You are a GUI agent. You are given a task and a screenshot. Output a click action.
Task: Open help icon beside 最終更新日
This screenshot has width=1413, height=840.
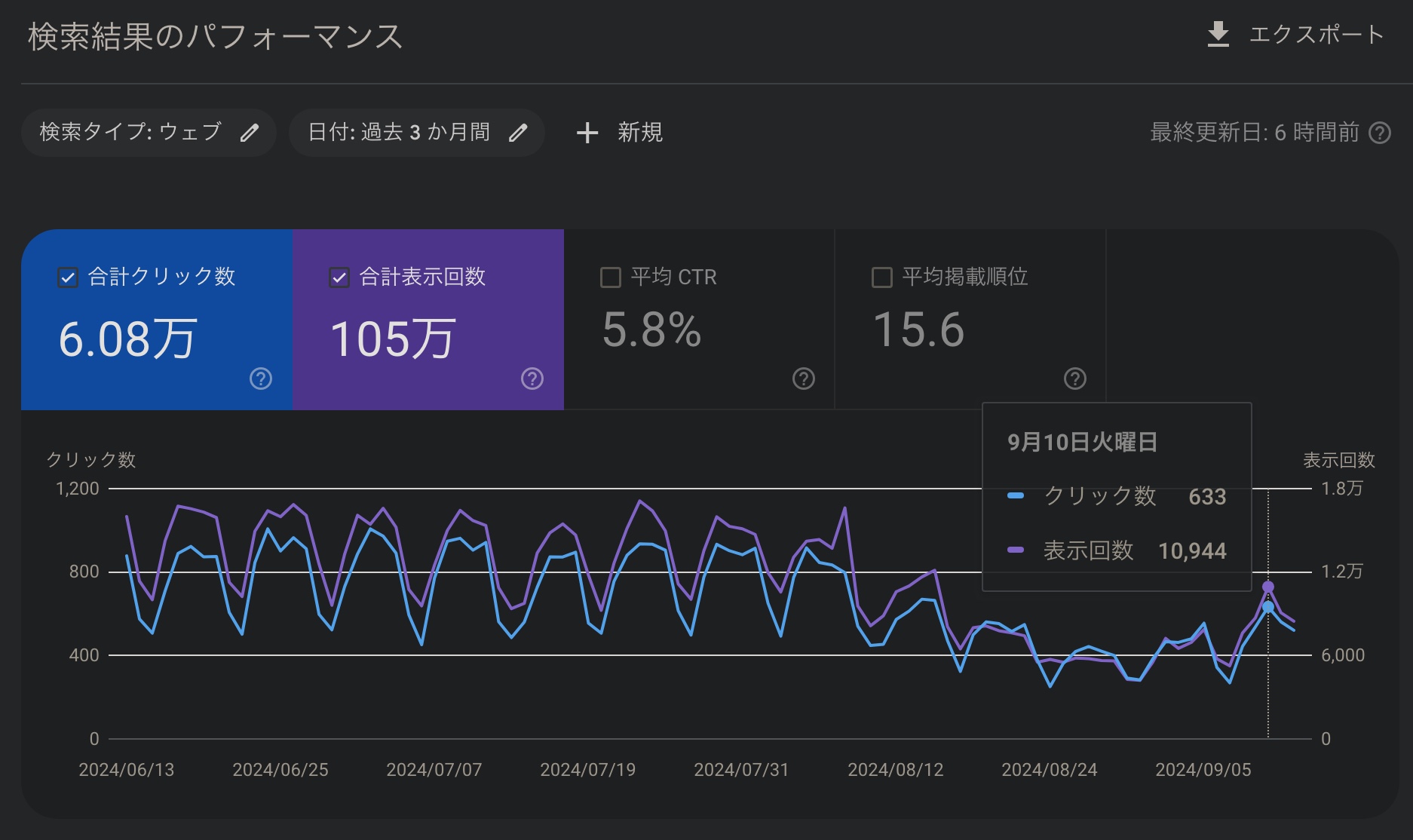coord(1380,133)
